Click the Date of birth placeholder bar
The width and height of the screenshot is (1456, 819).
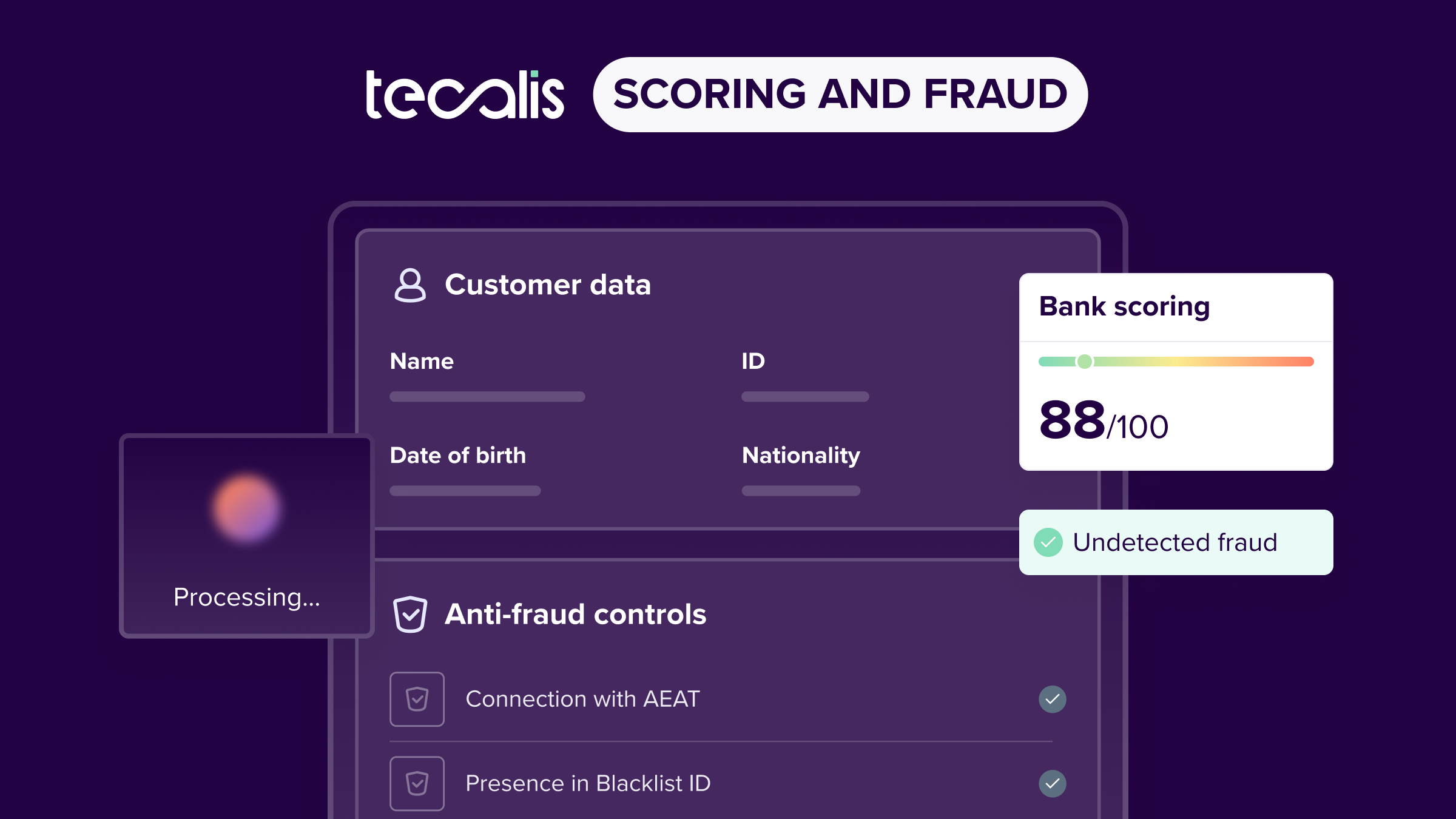(x=465, y=491)
